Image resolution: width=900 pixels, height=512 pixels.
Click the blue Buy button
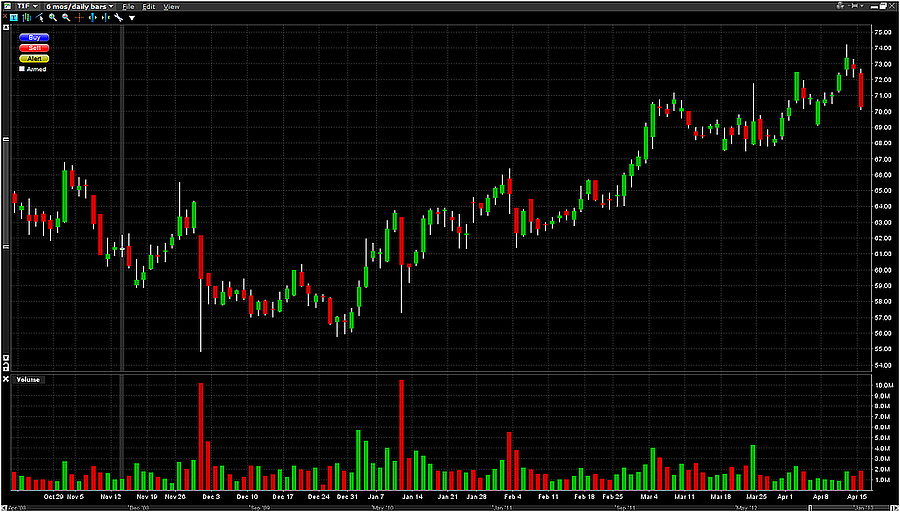(x=34, y=37)
